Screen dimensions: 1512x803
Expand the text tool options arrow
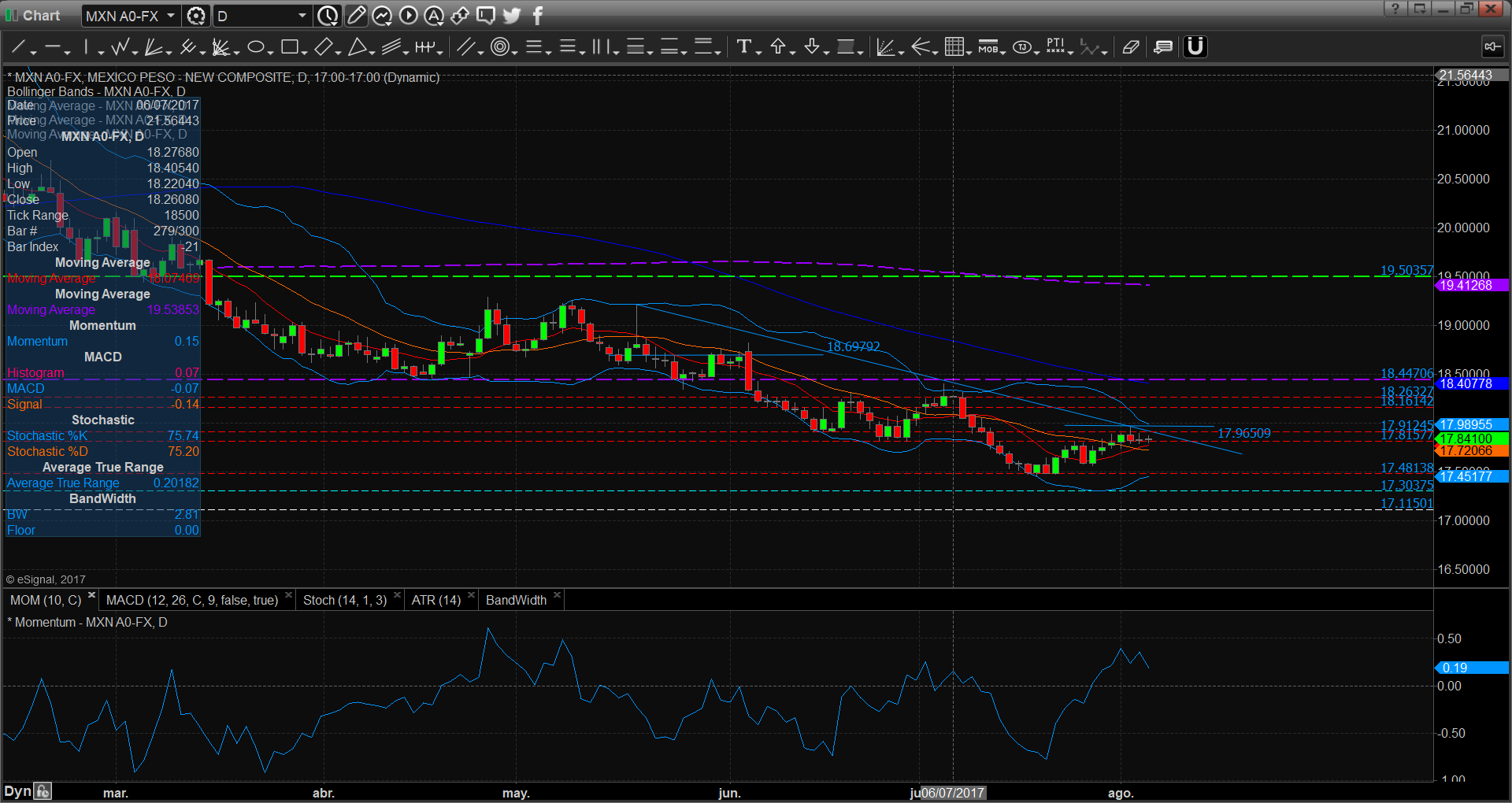point(758,52)
